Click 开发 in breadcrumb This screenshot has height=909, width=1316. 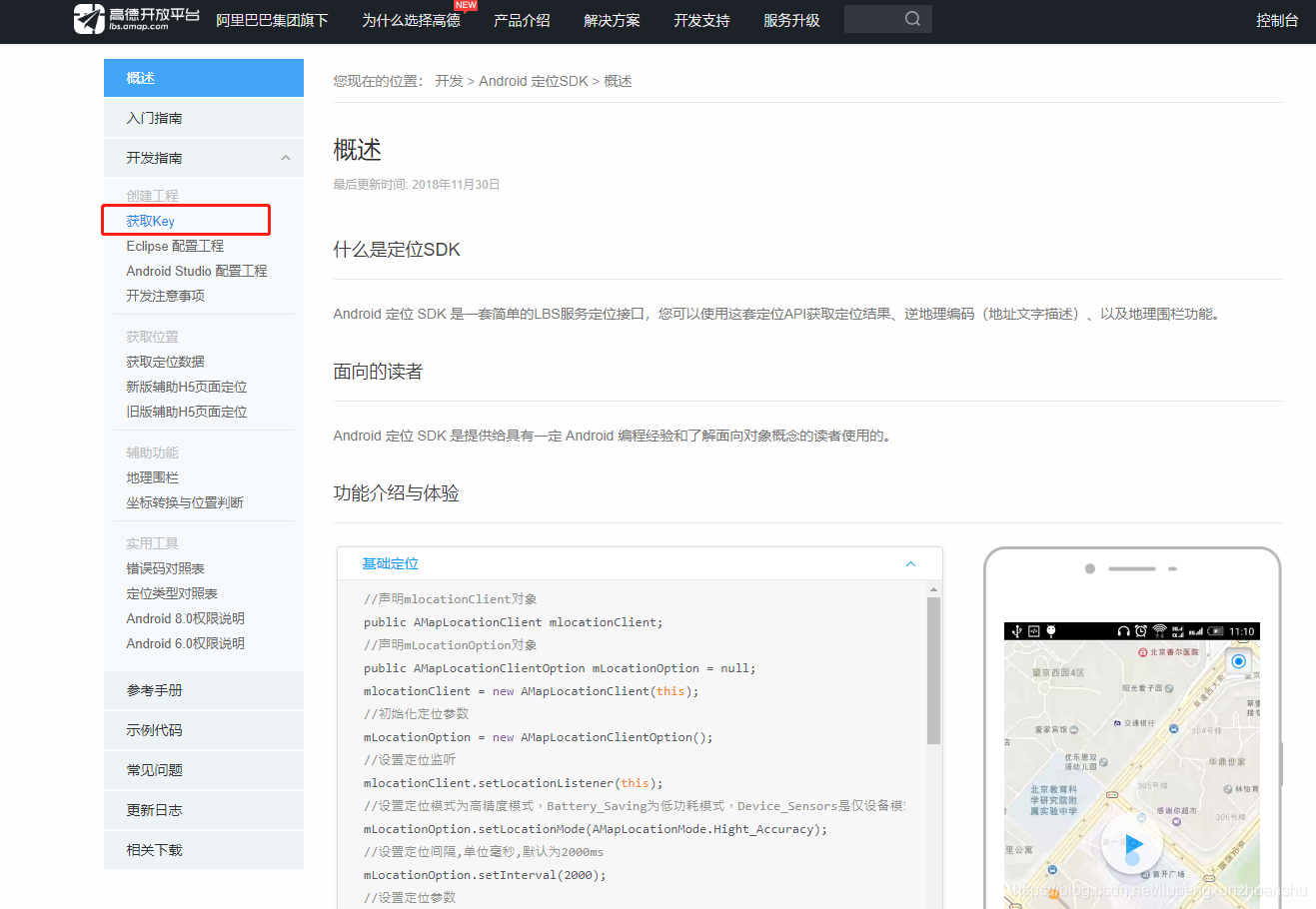point(449,81)
